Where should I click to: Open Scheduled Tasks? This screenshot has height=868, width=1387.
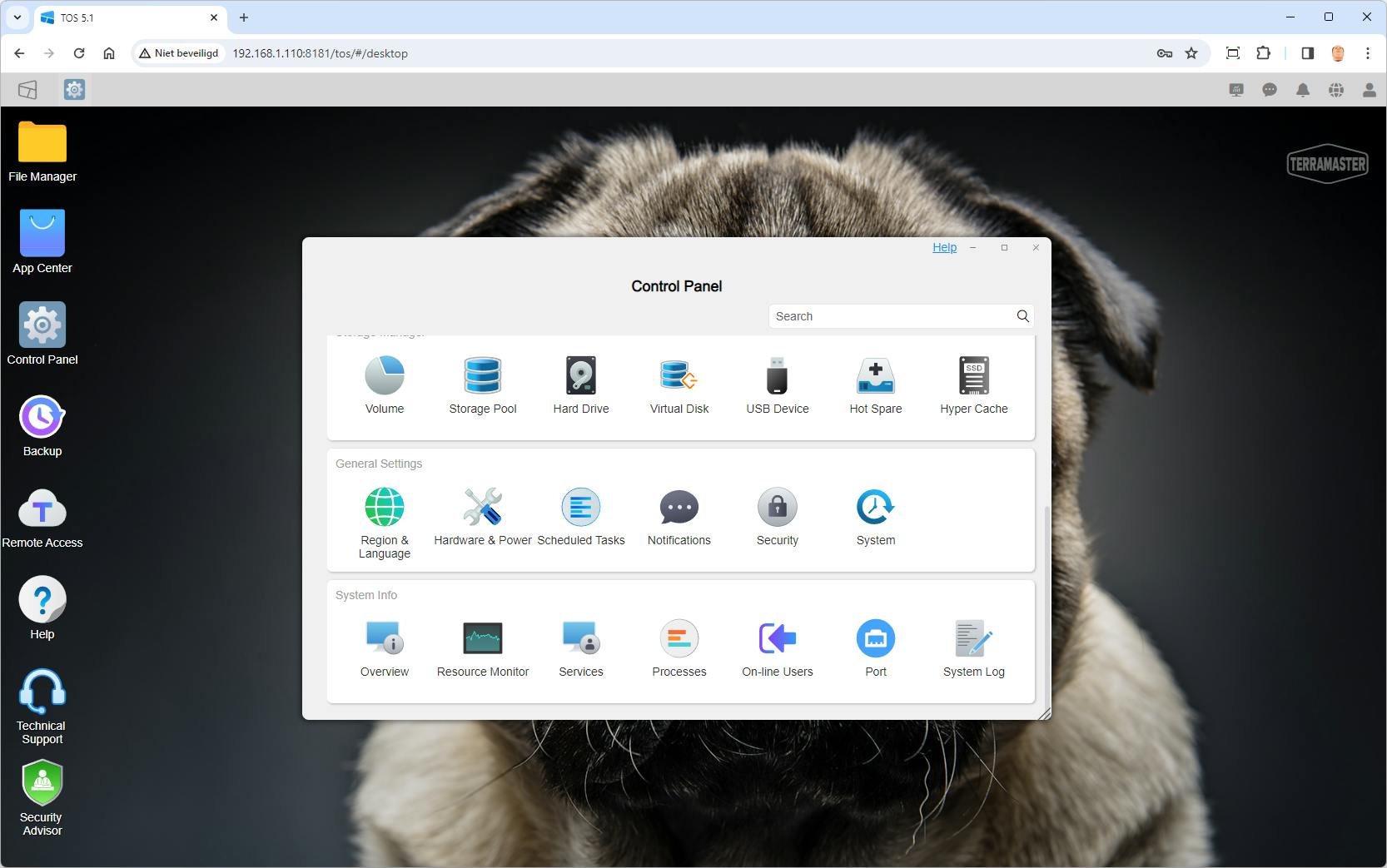[x=581, y=517]
